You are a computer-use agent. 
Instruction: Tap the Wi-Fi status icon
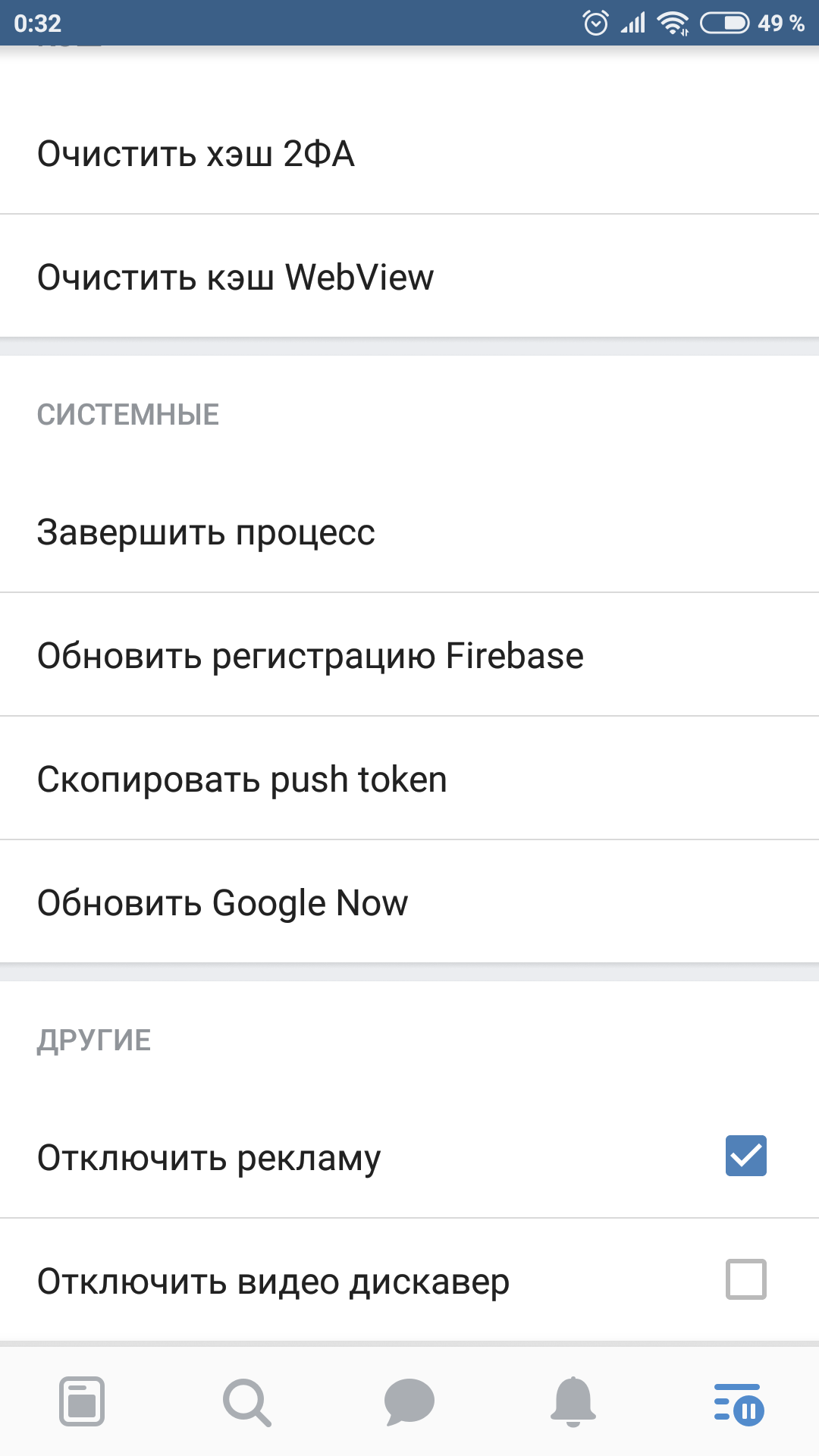pyautogui.click(x=673, y=23)
